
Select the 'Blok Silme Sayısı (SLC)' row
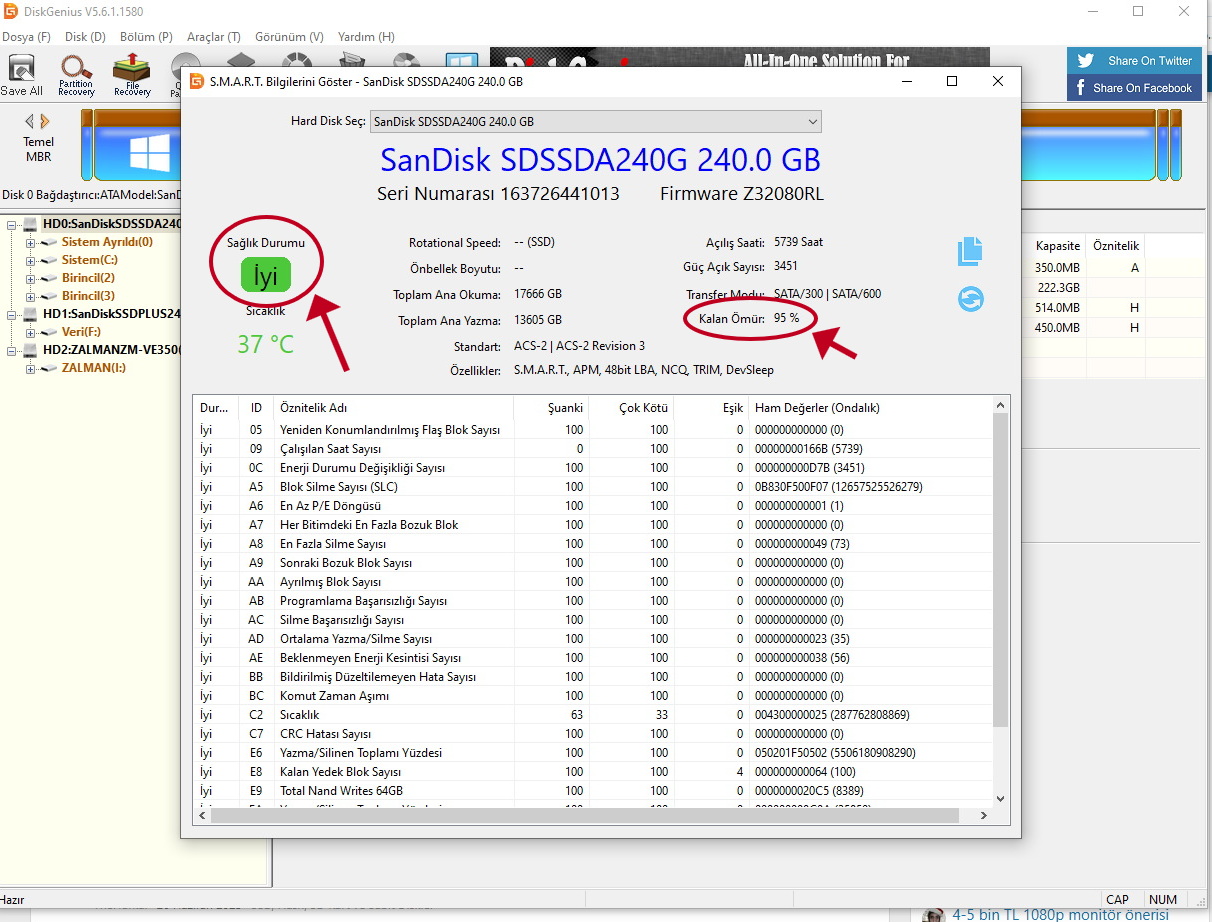pyautogui.click(x=593, y=487)
